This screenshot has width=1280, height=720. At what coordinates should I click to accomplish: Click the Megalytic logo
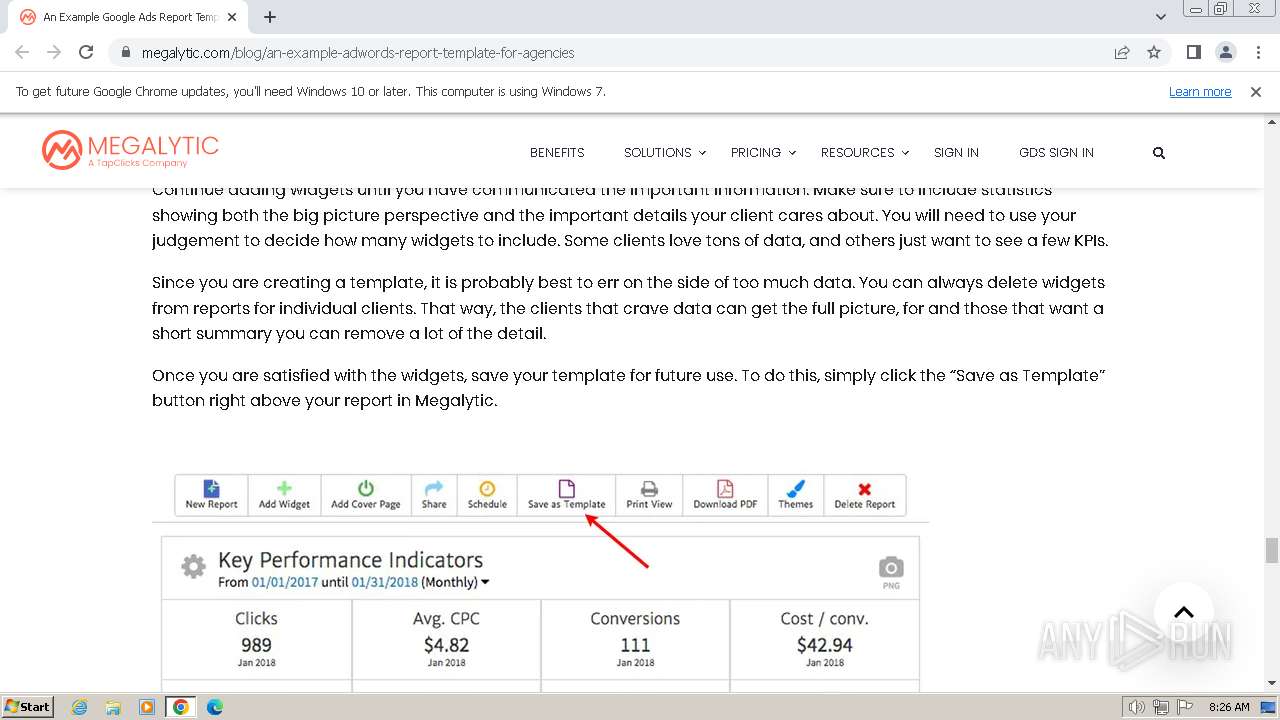click(x=130, y=150)
